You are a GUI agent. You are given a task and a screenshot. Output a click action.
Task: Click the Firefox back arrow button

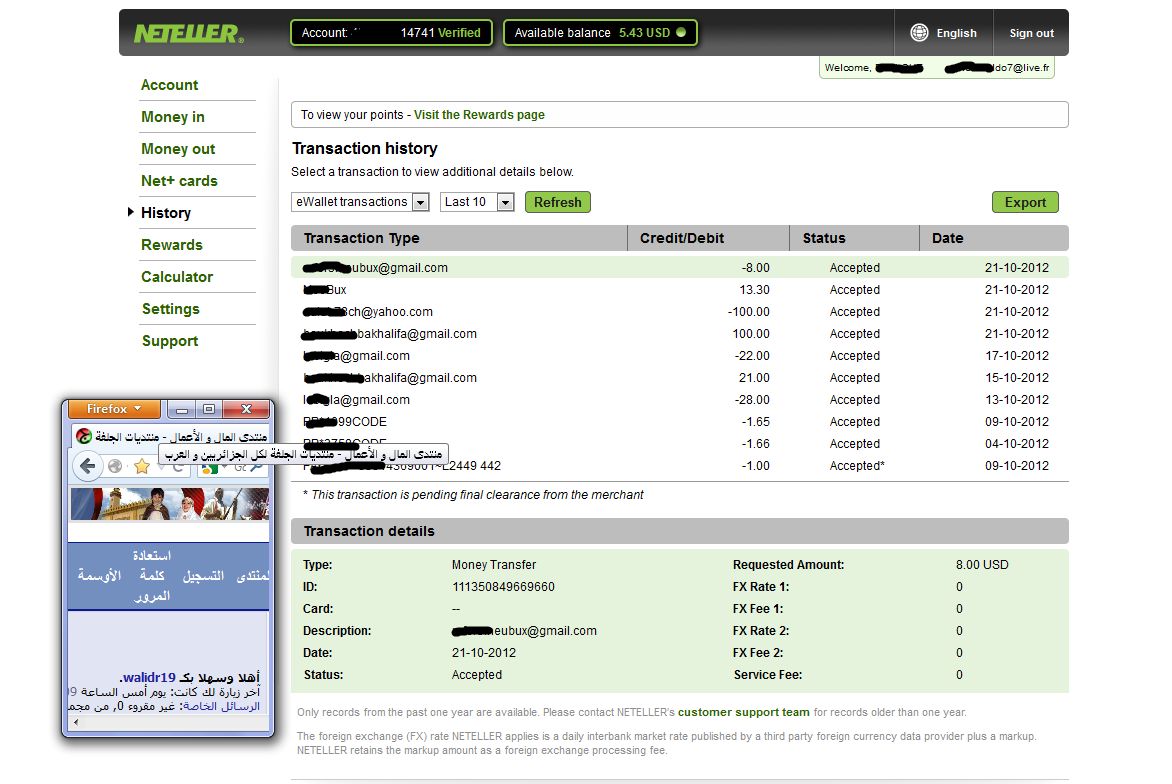pos(87,466)
